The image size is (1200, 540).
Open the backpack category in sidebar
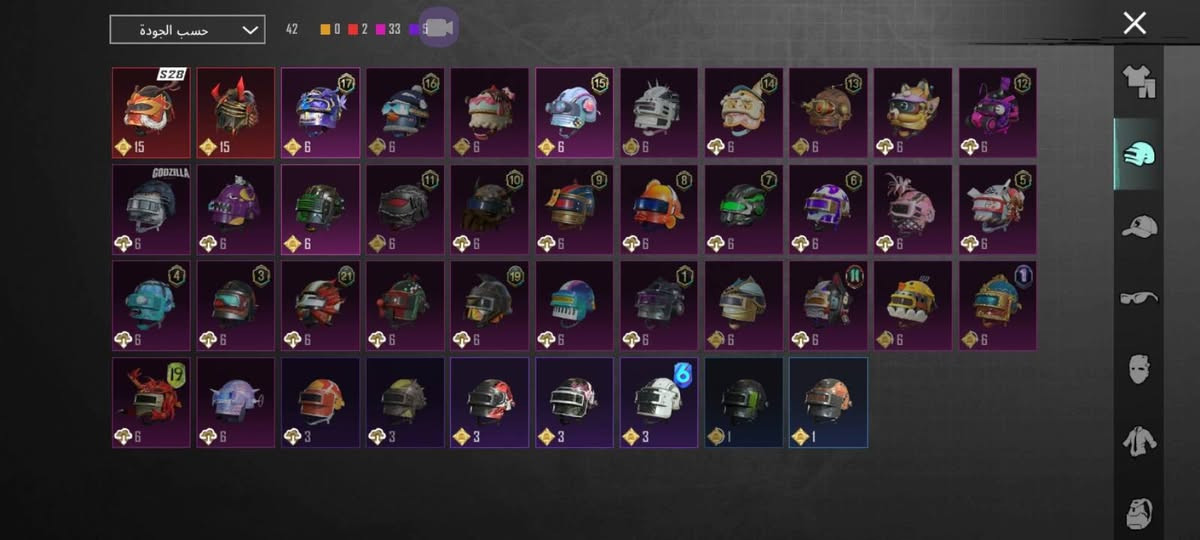click(1139, 512)
